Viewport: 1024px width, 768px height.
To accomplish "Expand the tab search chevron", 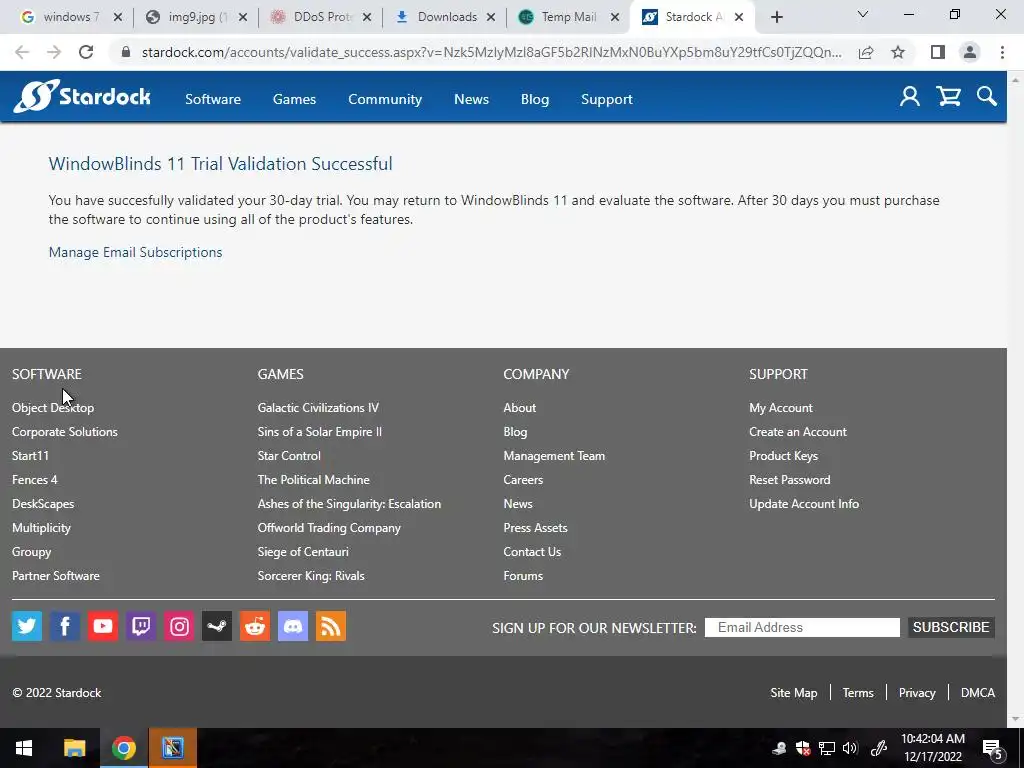I will point(863,14).
